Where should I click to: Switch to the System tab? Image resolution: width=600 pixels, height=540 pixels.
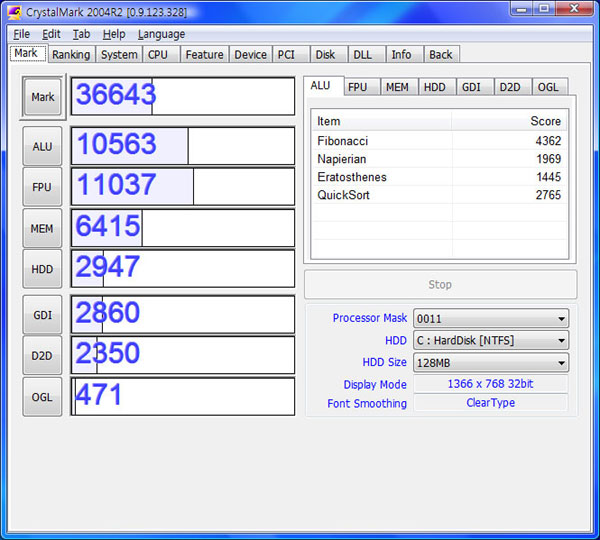(119, 55)
